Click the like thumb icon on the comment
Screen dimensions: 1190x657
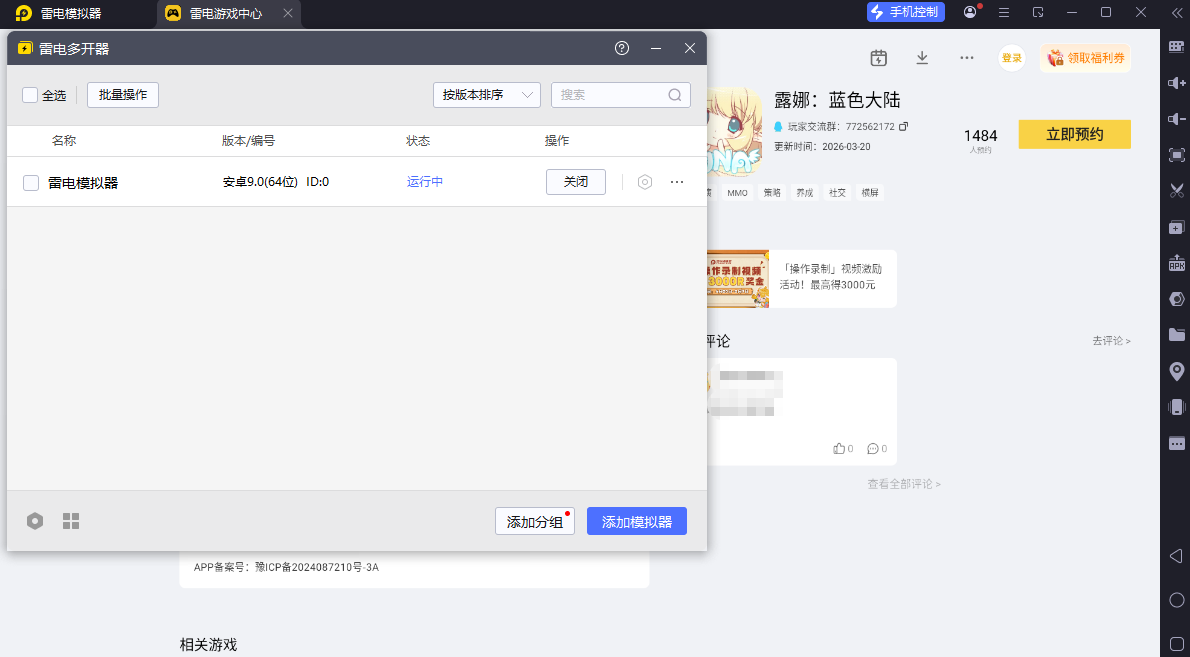click(x=839, y=448)
